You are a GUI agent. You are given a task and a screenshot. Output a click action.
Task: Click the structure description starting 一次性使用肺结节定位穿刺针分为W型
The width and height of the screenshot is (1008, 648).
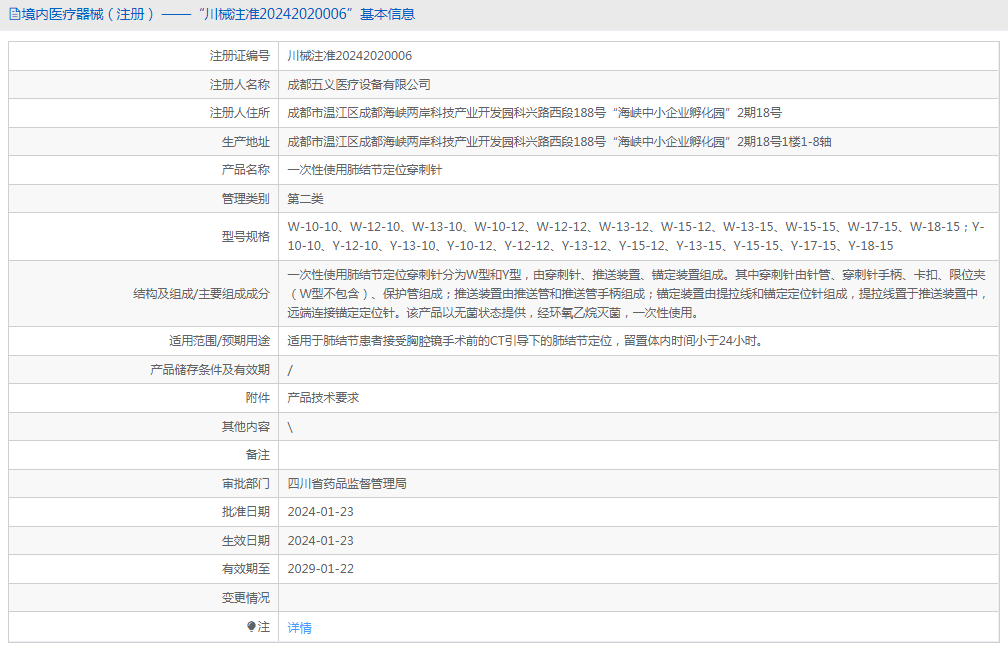[636, 294]
